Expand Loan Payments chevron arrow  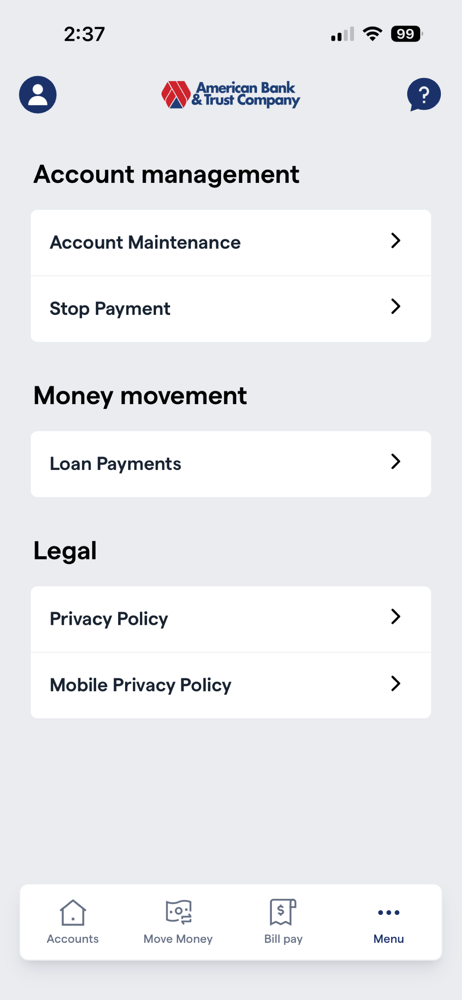point(396,462)
